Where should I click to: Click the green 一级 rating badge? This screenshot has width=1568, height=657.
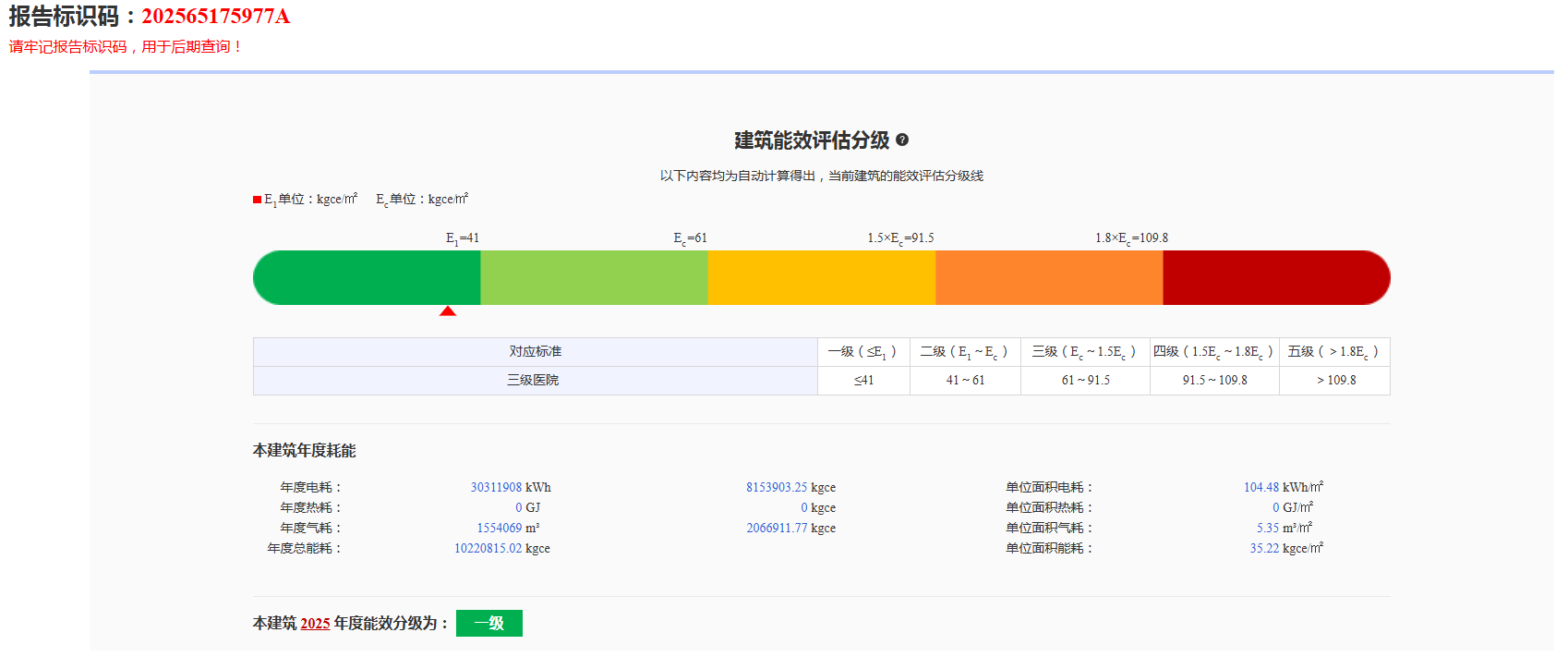coord(489,623)
